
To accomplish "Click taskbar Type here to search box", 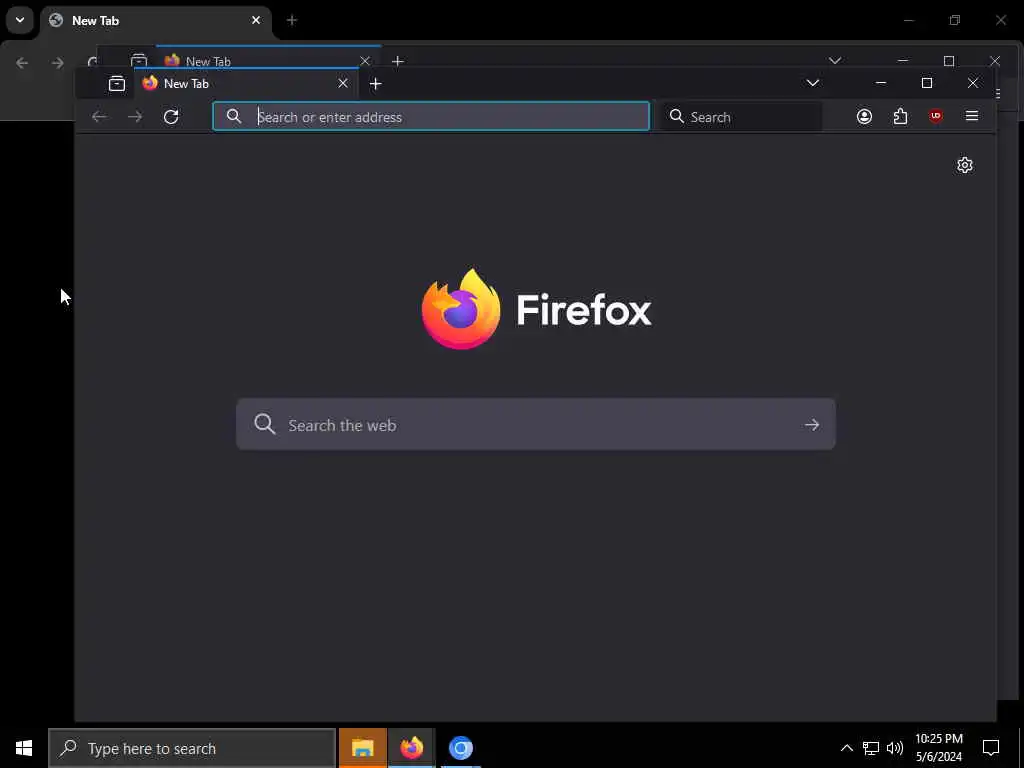I will [x=192, y=748].
